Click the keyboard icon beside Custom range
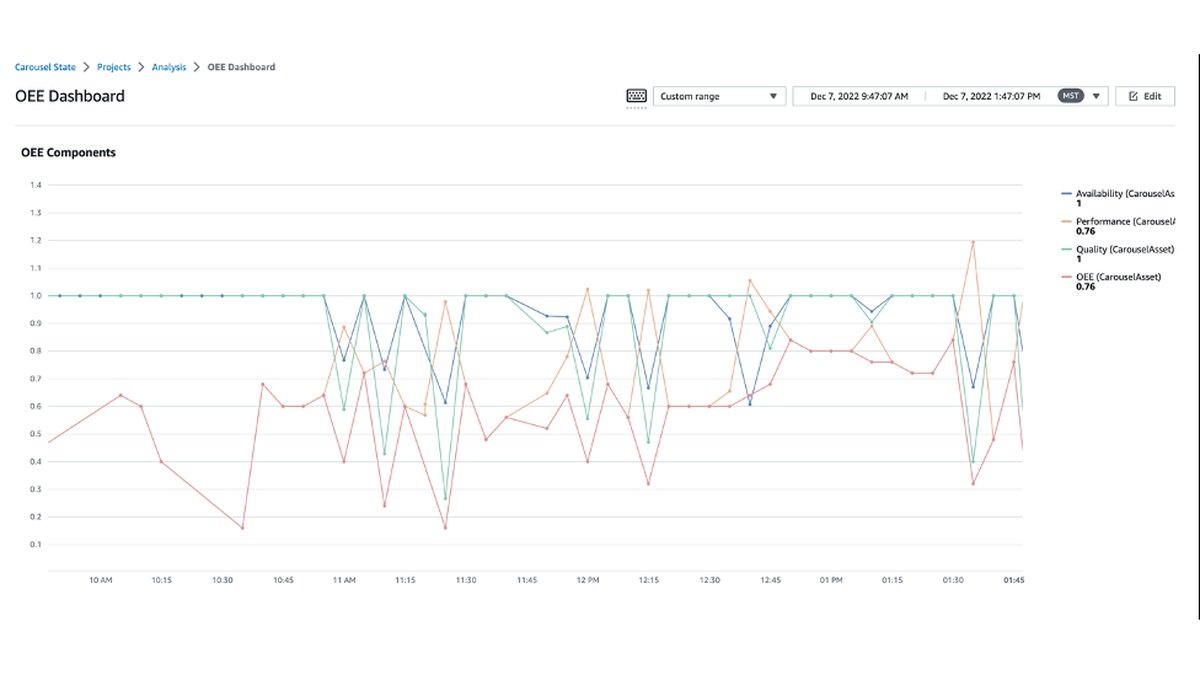The image size is (1200, 675). click(x=637, y=96)
